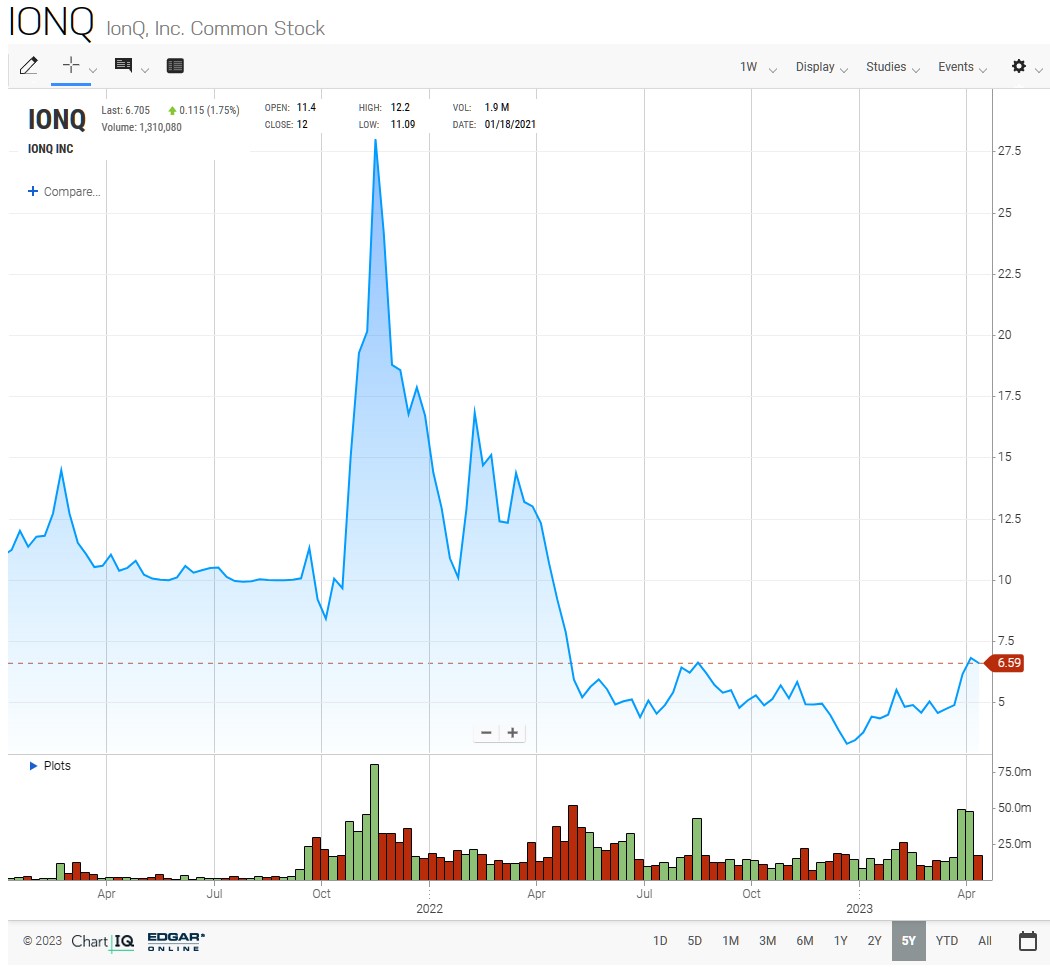Screen dimensions: 1050x969
Task: Click the 'IonQ, Inc. Common Stock' title
Action: (215, 28)
